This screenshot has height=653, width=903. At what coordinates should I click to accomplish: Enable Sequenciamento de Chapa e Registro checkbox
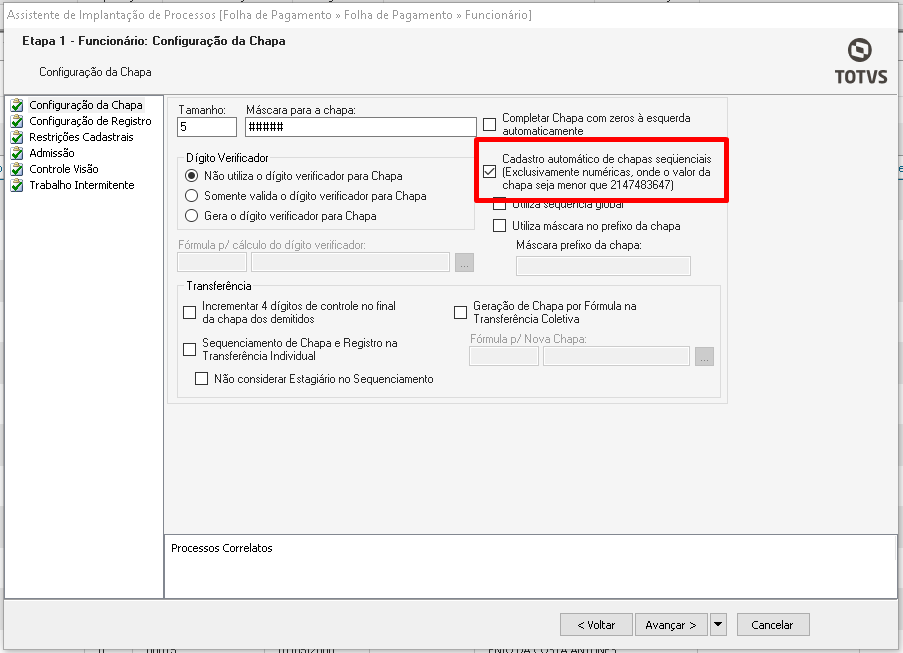tap(189, 350)
